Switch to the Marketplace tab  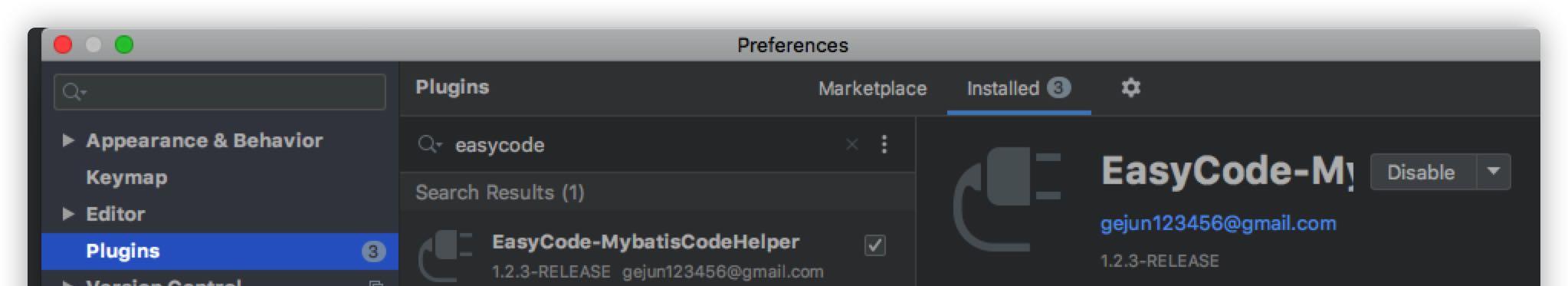[872, 88]
